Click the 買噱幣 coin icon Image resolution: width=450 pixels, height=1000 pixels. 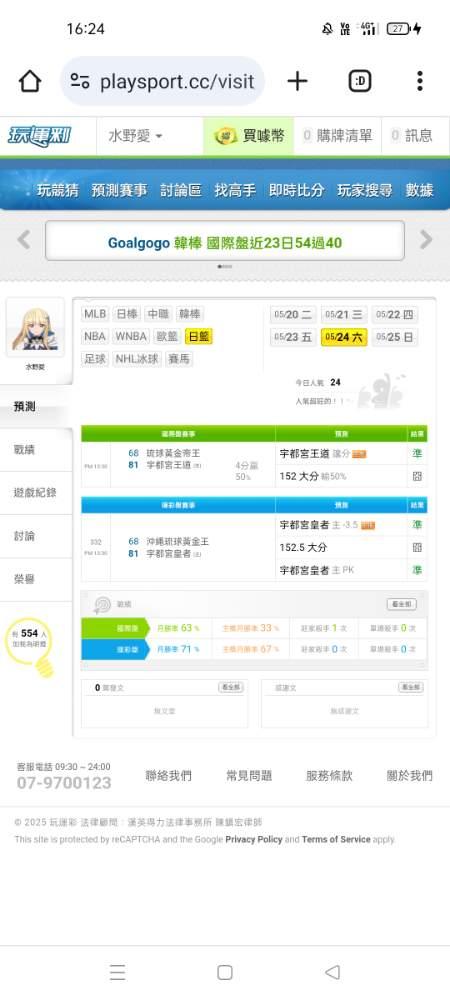225,136
